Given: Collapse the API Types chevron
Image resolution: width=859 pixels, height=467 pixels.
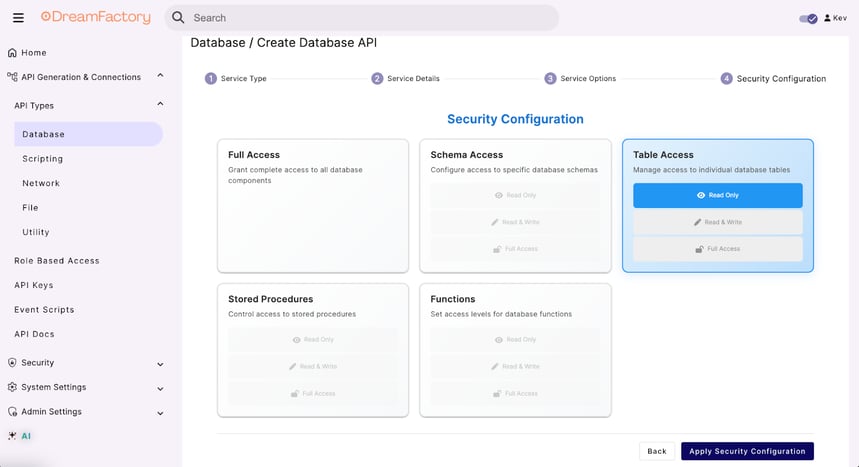Looking at the screenshot, I should coord(160,104).
